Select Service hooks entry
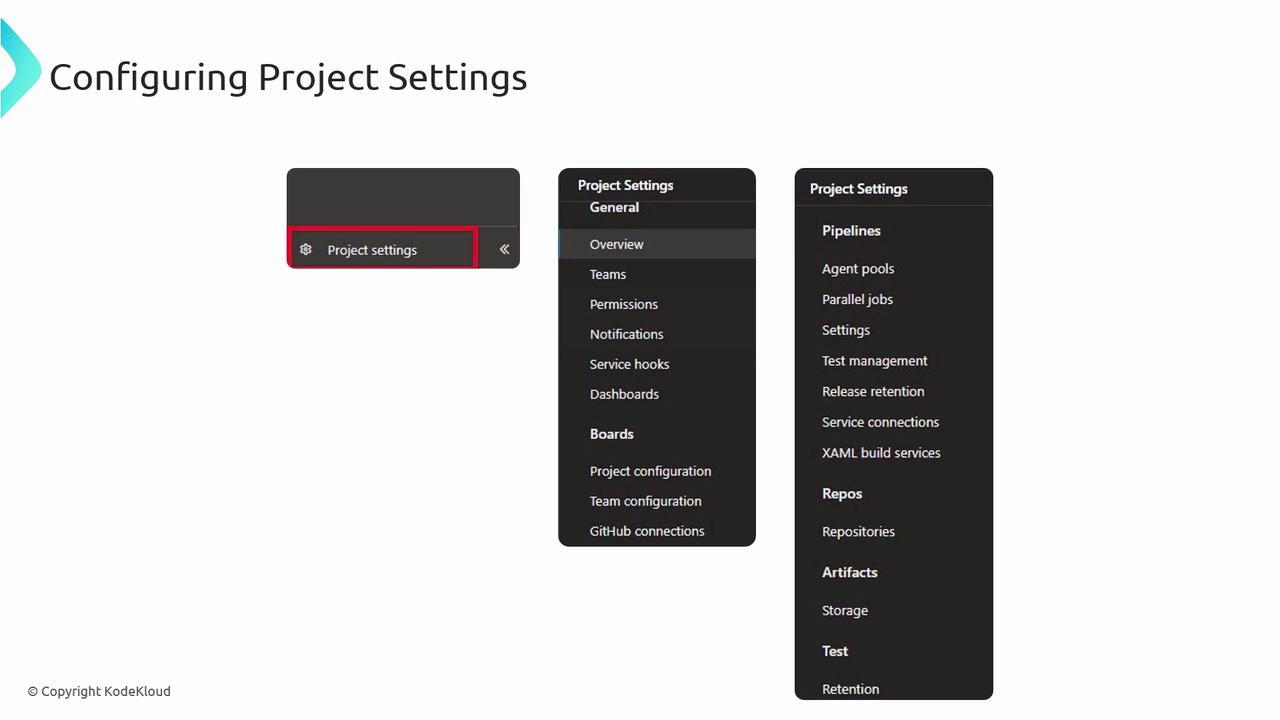Screen dimensions: 1280x720 pyautogui.click(x=629, y=364)
